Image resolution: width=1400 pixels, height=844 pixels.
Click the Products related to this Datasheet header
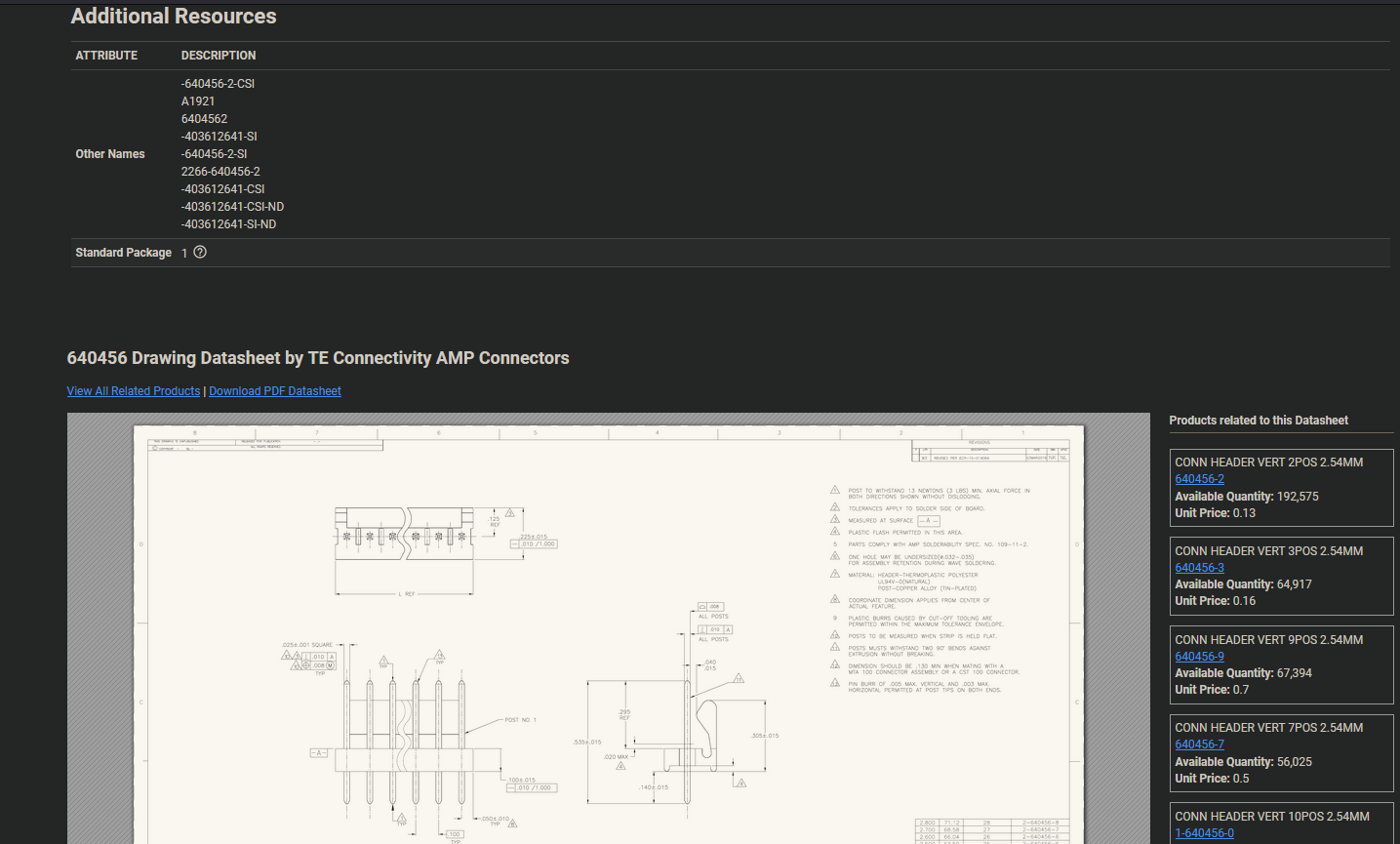tap(1259, 420)
